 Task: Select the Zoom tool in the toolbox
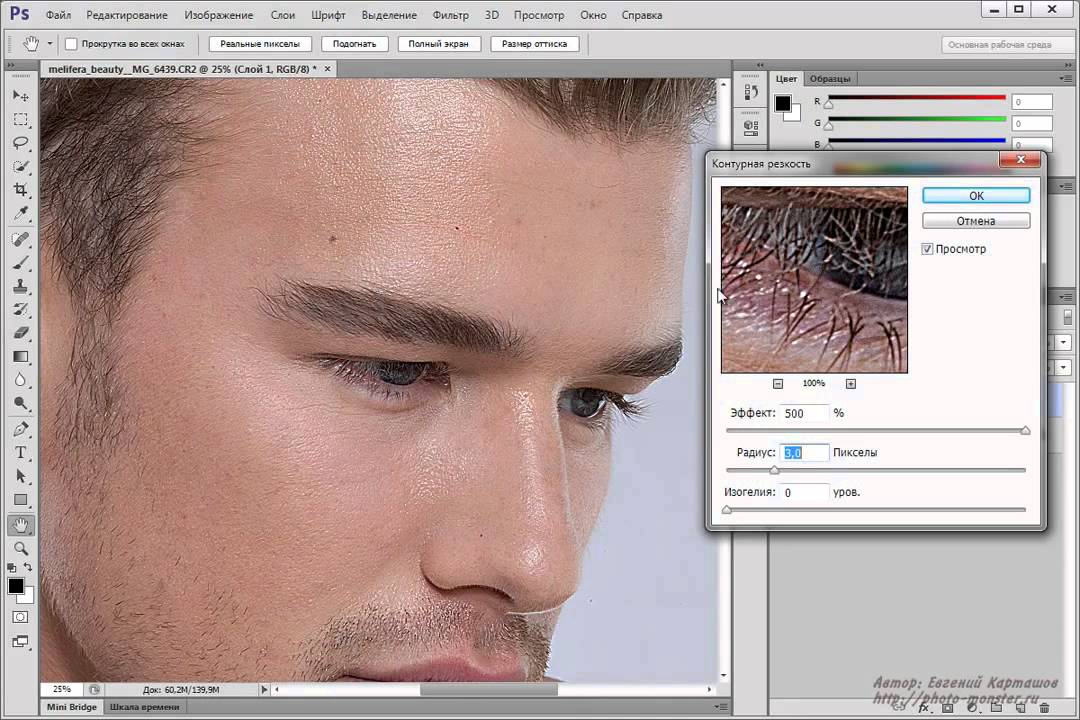pyautogui.click(x=21, y=548)
